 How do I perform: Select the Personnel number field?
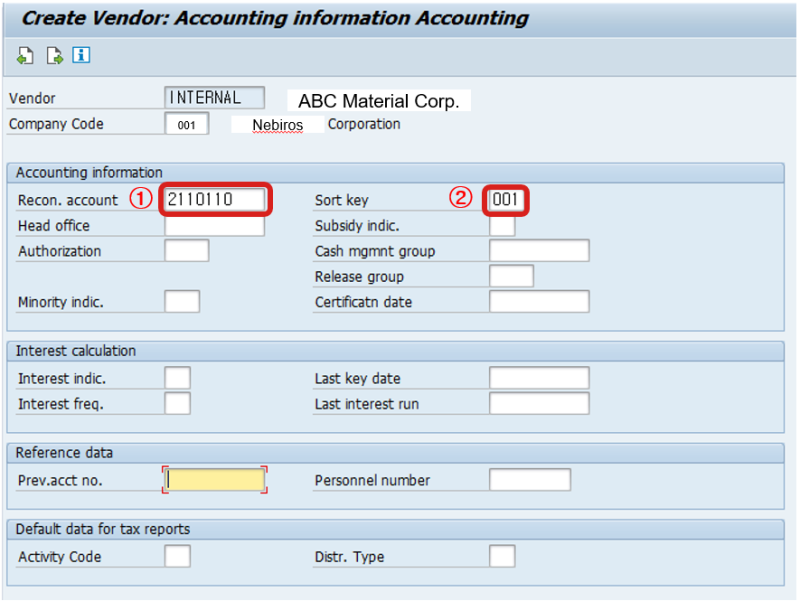530,480
